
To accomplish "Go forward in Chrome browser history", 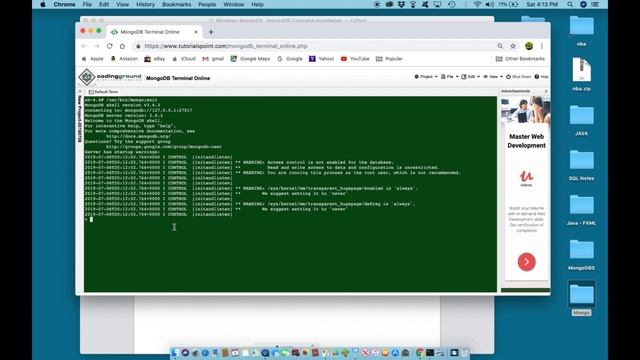I will point(97,46).
